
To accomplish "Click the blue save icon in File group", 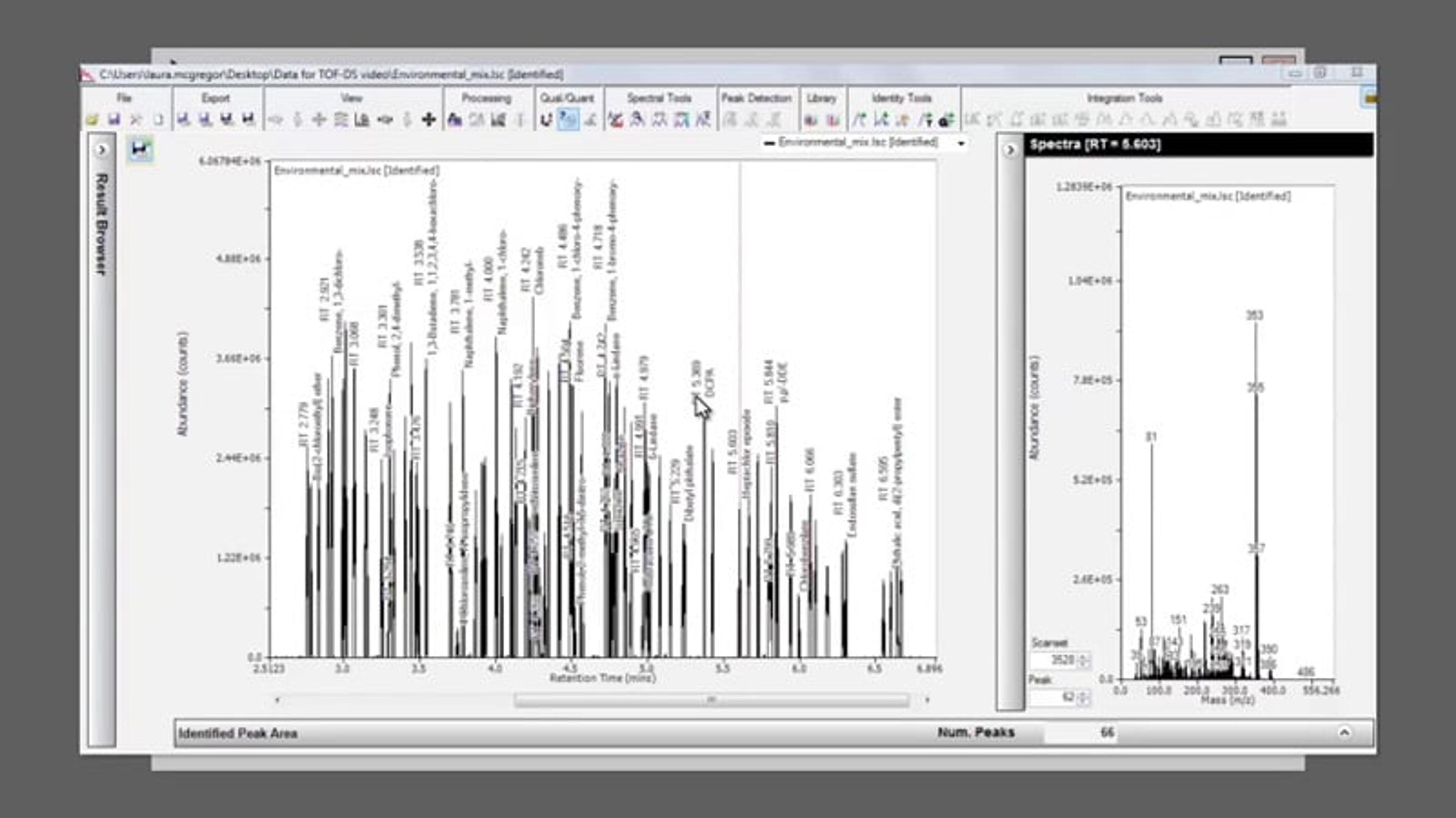I will pos(114,119).
